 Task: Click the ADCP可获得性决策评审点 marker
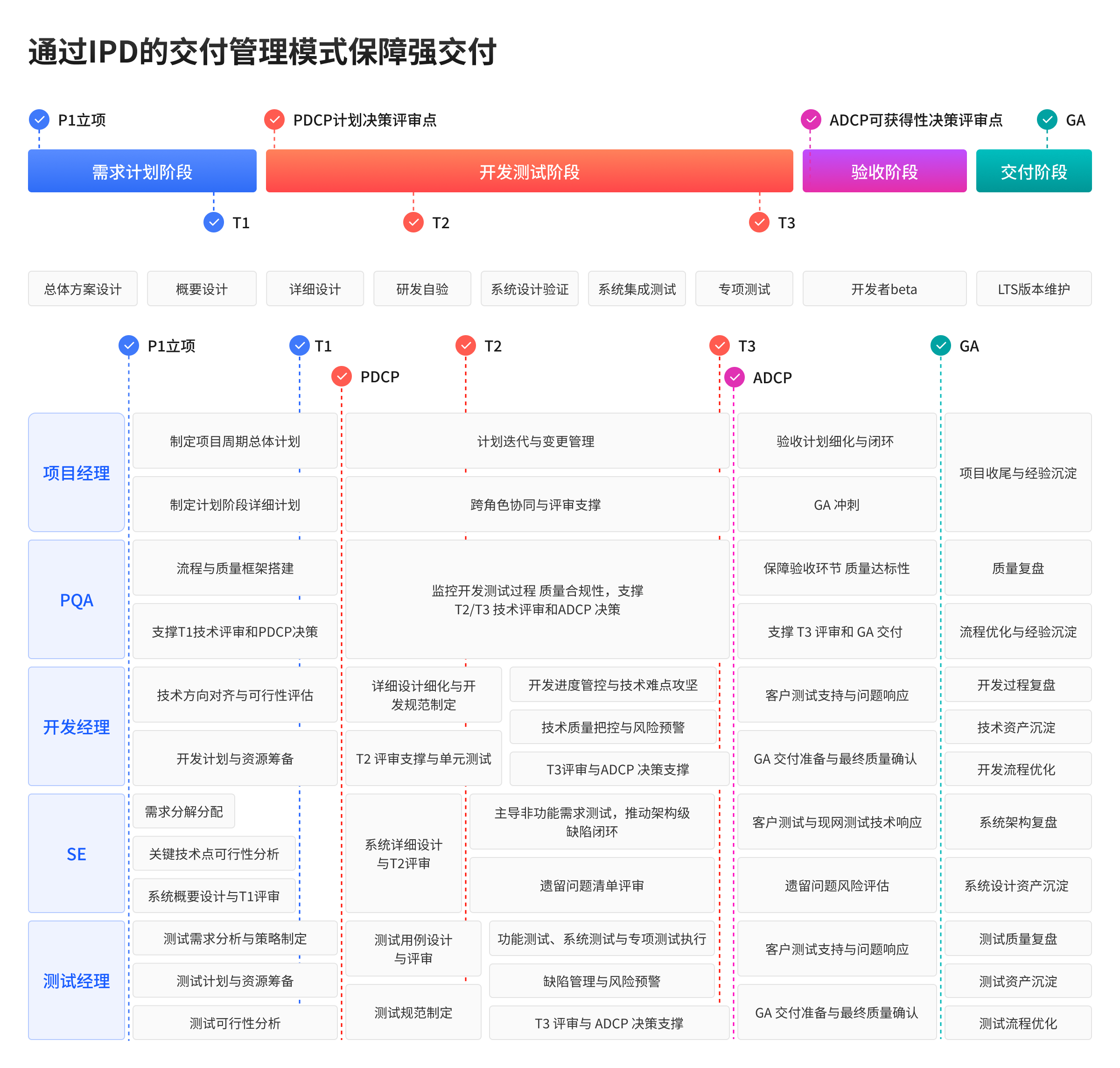(811, 120)
